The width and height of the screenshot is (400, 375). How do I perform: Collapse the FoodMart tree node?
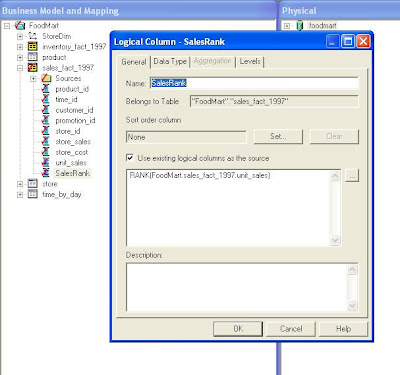click(x=7, y=26)
